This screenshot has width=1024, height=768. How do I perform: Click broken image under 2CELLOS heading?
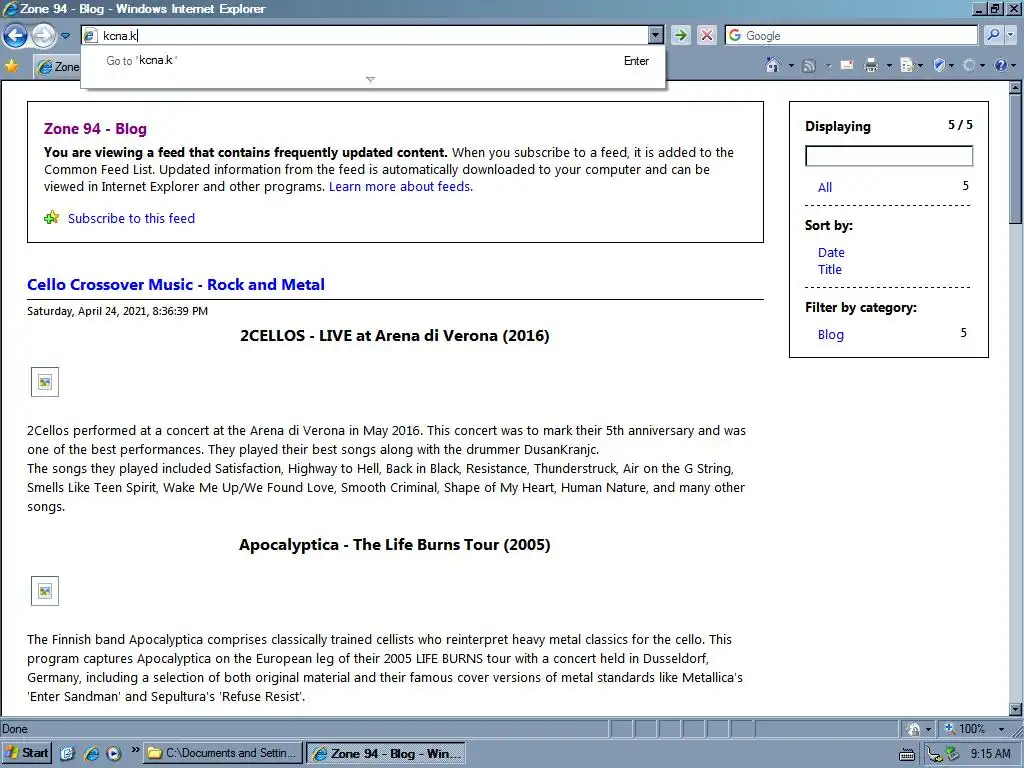45,382
